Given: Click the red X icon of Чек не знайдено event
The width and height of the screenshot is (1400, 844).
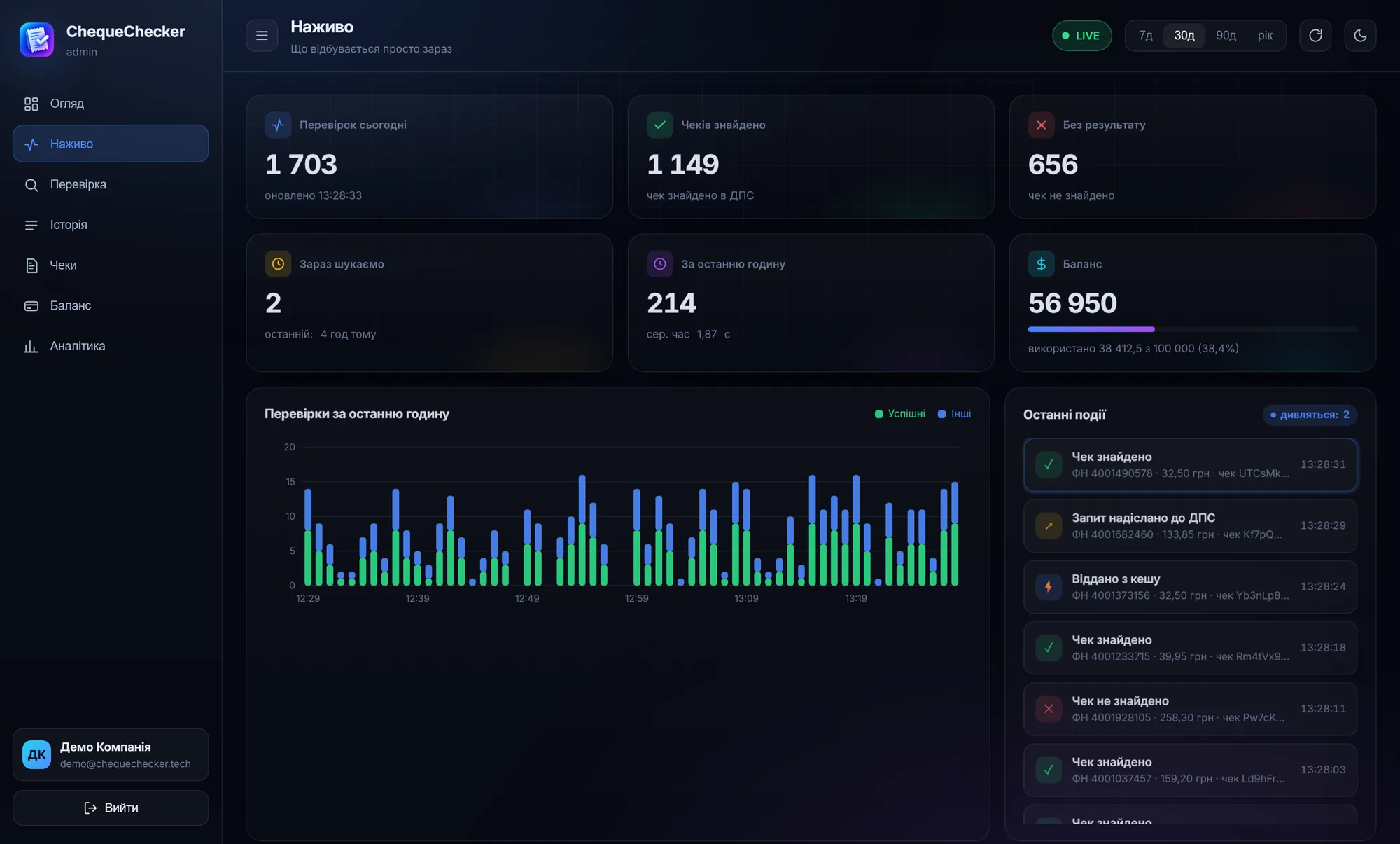Looking at the screenshot, I should [x=1049, y=709].
